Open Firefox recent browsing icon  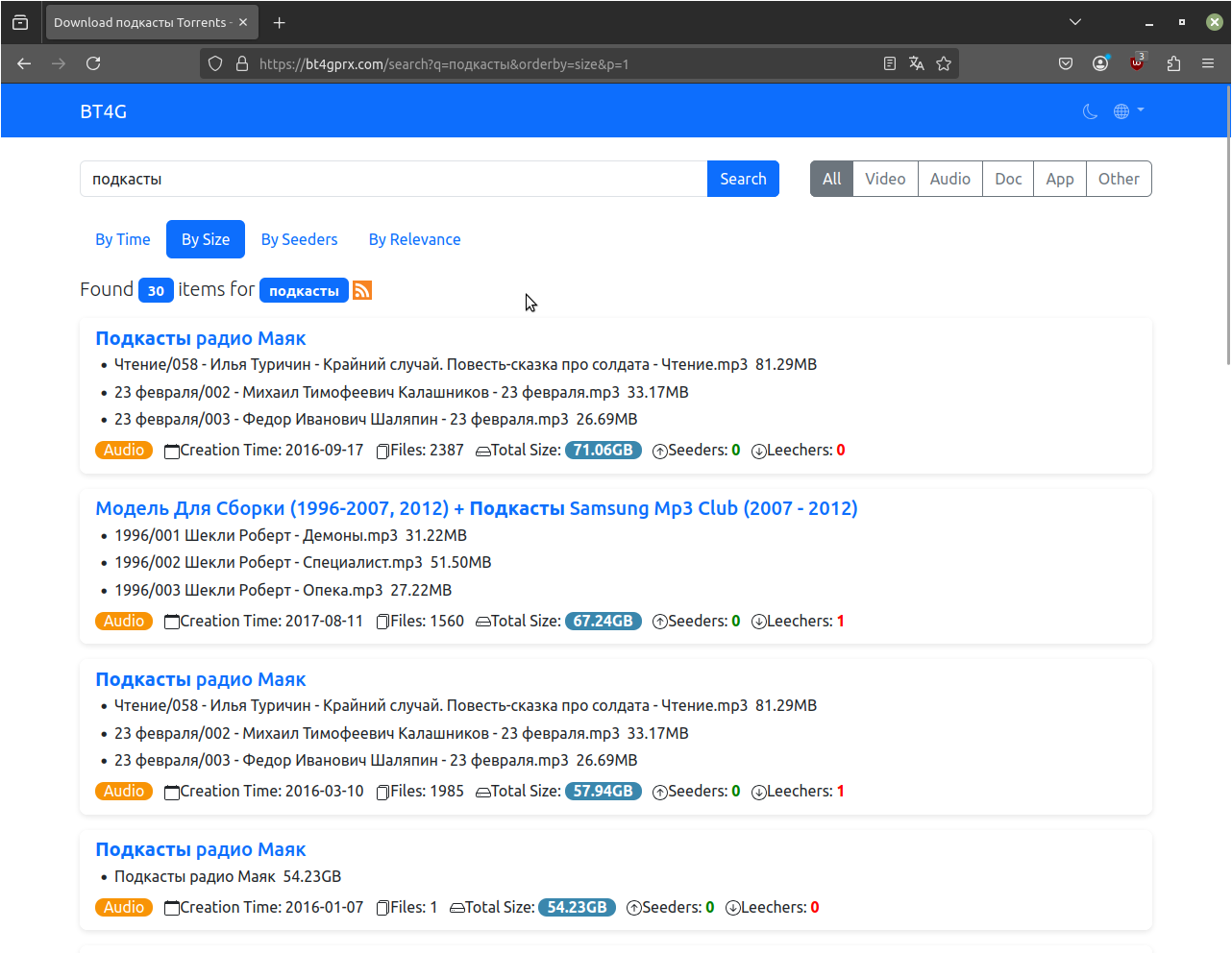(20, 22)
